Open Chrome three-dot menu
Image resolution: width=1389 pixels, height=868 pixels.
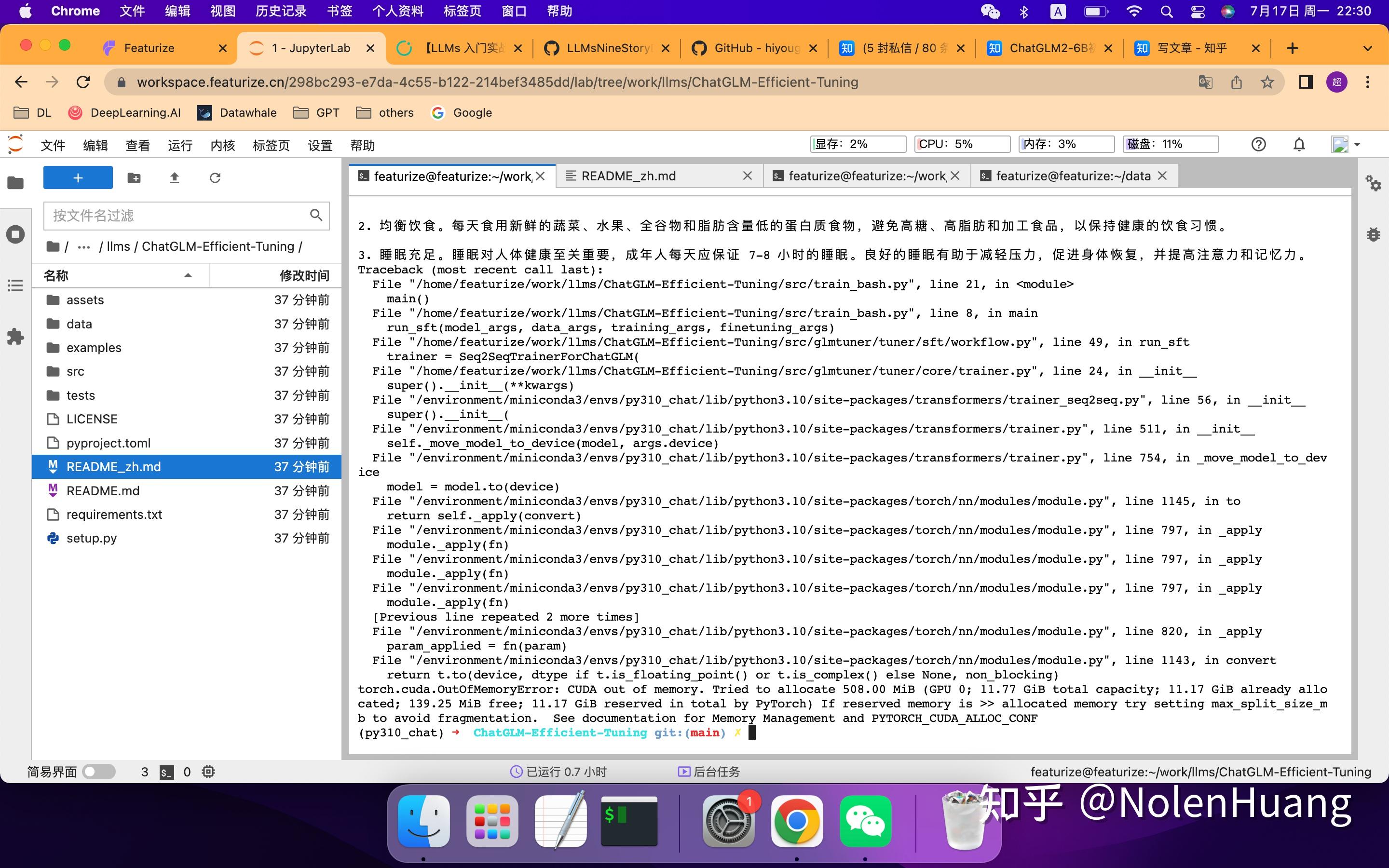tap(1368, 82)
